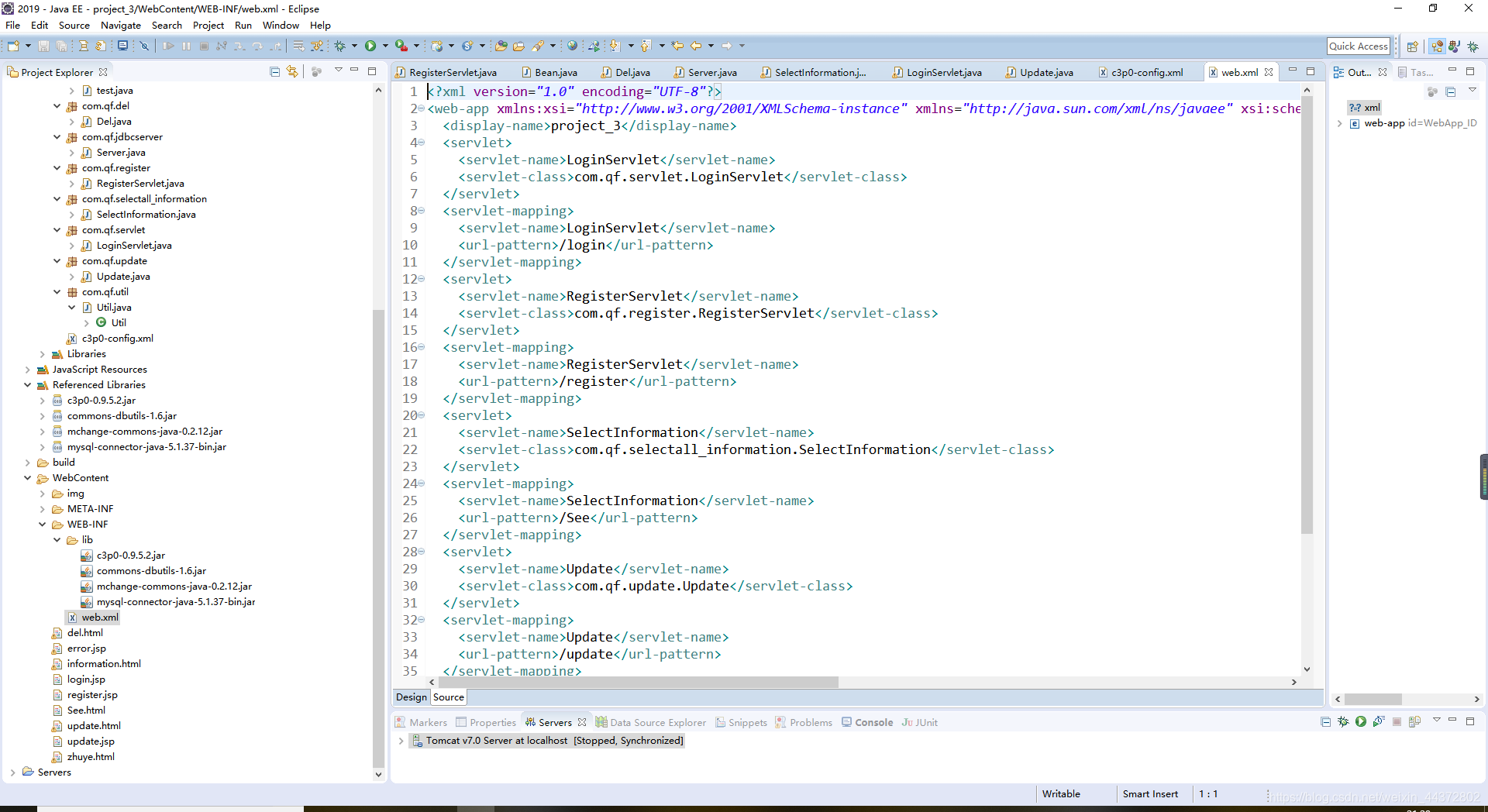This screenshot has height=812, width=1488.
Task: Click the Save toolbar icon
Action: pyautogui.click(x=43, y=46)
